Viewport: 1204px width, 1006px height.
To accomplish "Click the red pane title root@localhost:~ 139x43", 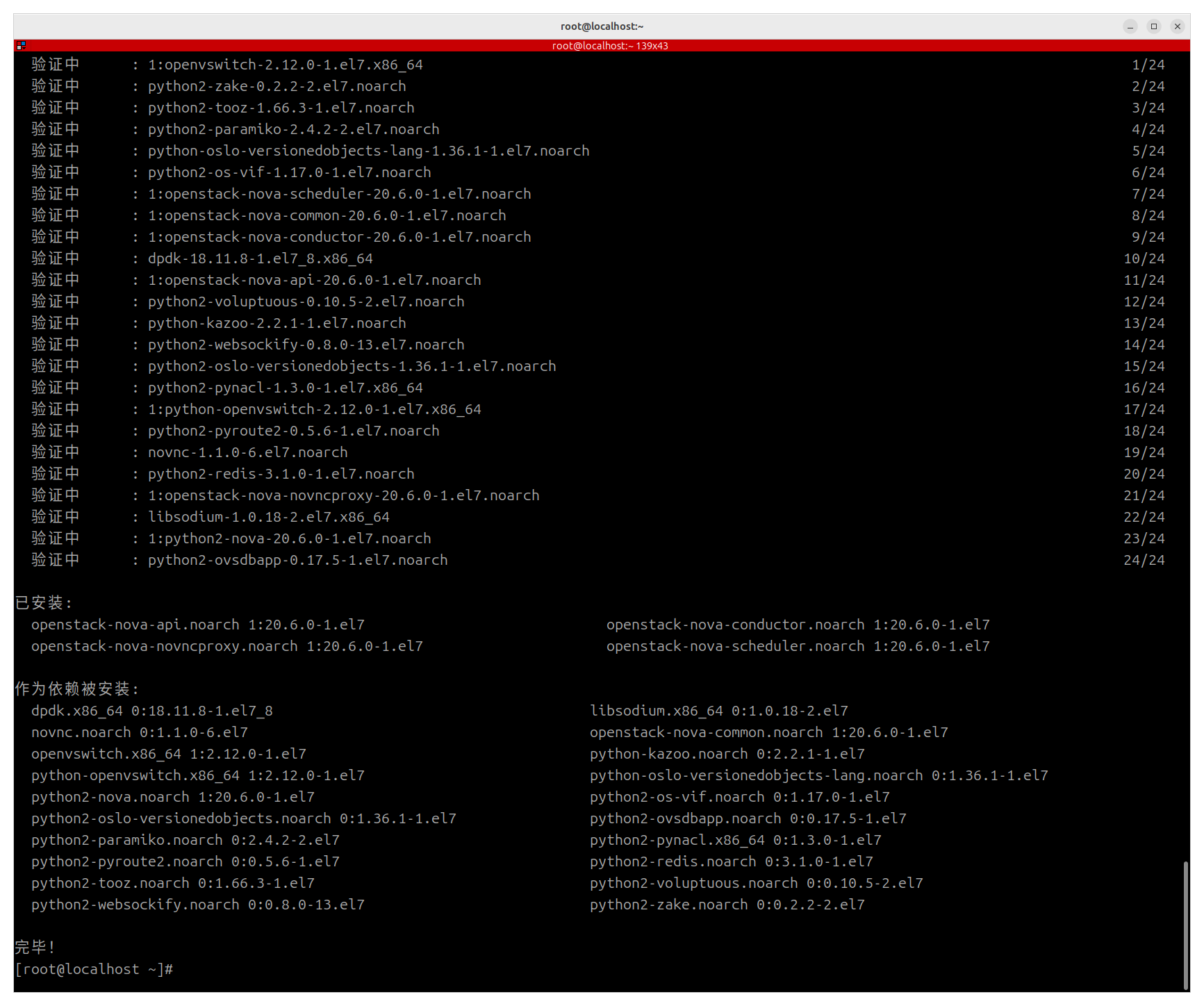I will 610,46.
